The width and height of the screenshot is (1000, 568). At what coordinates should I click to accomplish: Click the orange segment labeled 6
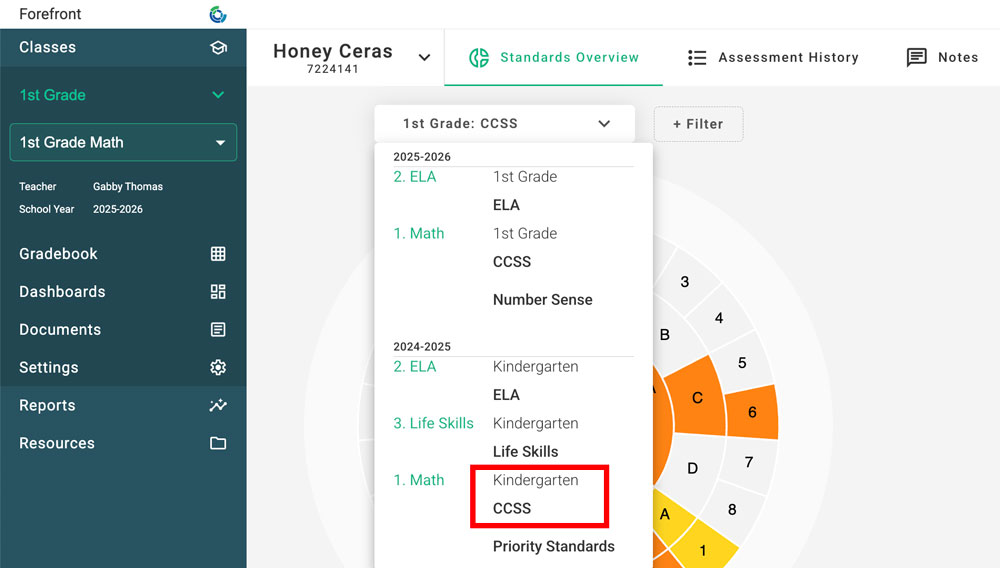coord(752,412)
